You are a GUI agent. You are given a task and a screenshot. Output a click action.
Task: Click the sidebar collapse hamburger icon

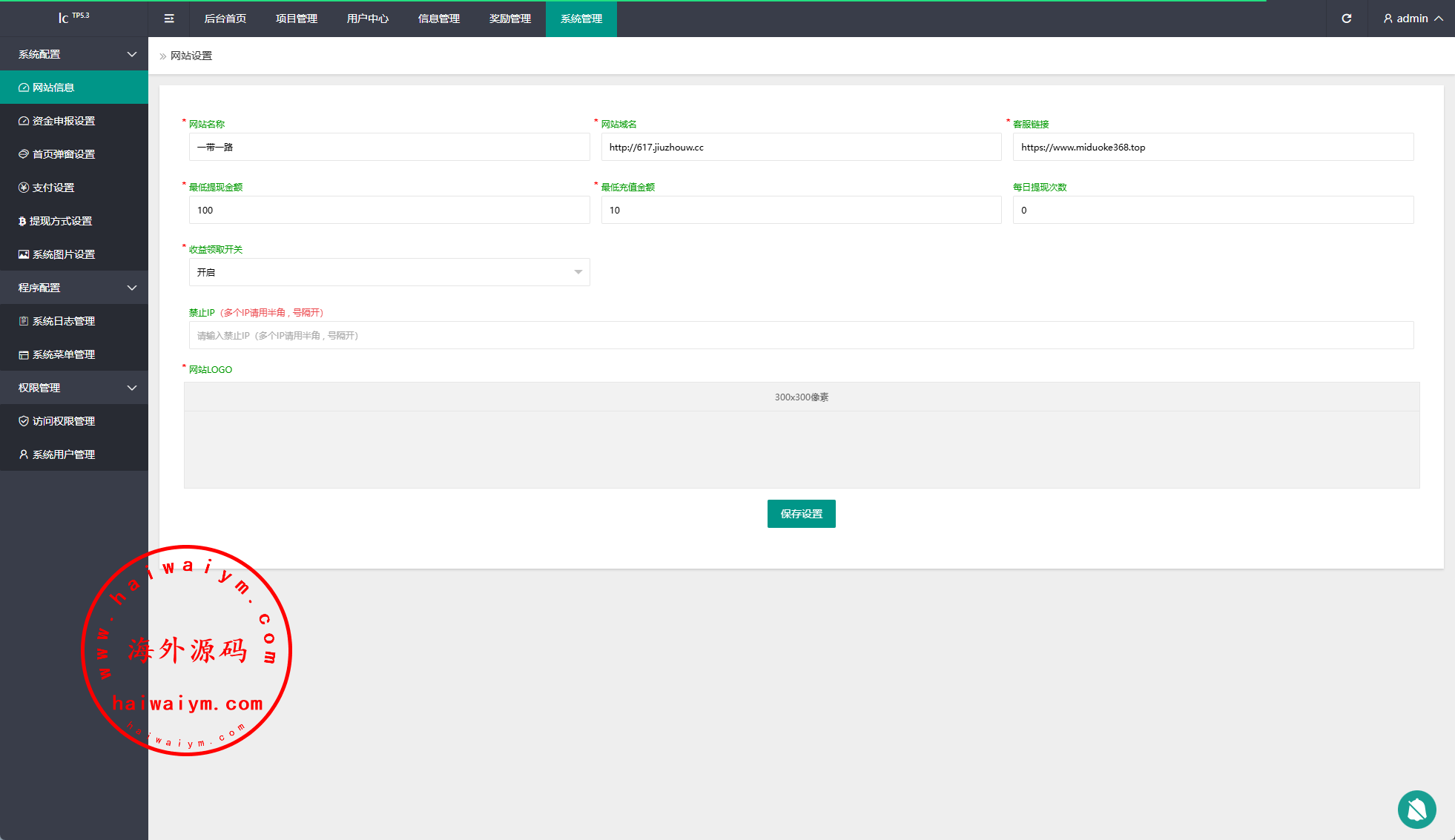tap(169, 19)
